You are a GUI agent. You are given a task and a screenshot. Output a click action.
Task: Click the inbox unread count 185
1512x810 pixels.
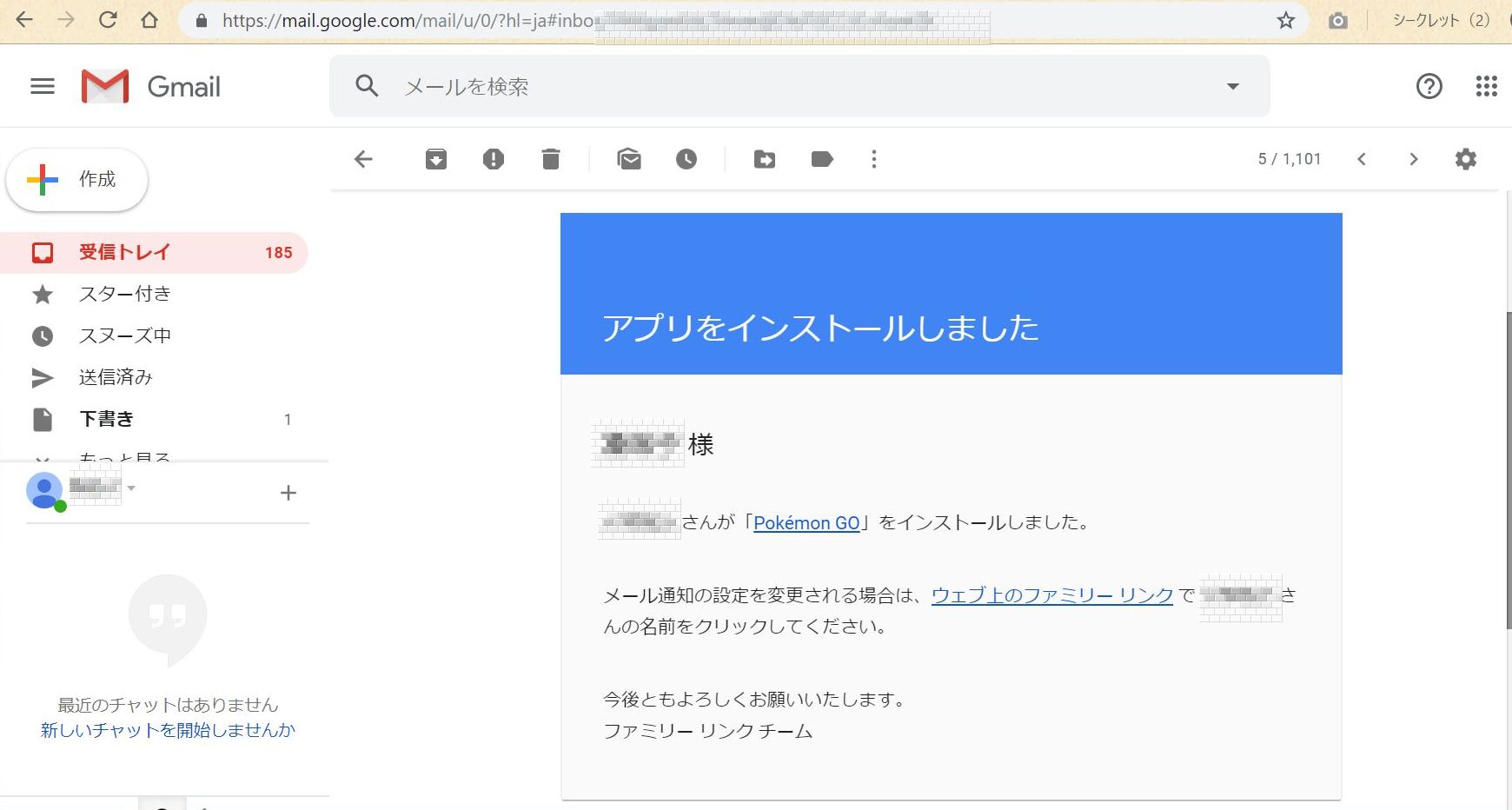click(x=278, y=253)
